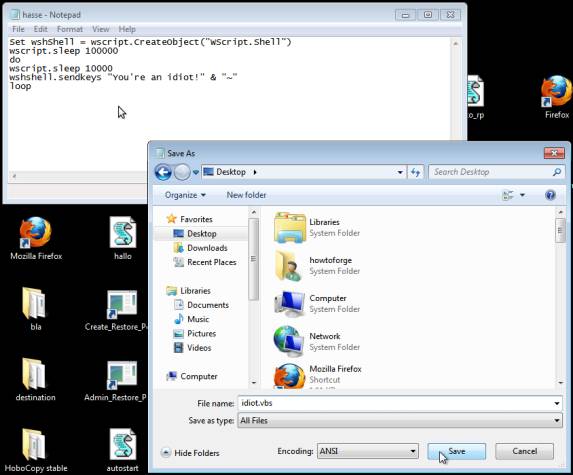The image size is (573, 475).
Task: Select the autostart script icon
Action: point(123,450)
